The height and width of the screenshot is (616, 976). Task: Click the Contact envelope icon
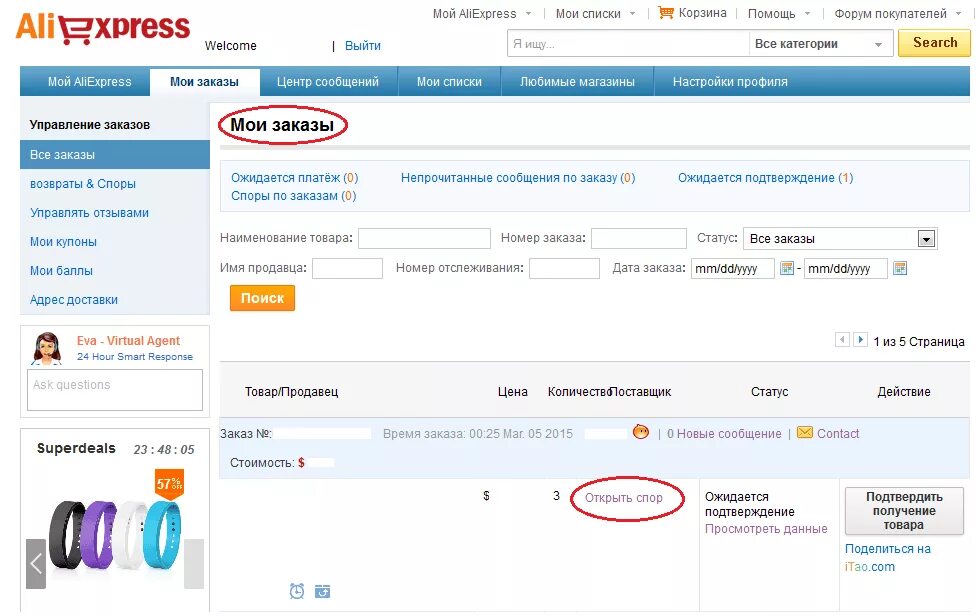[805, 432]
